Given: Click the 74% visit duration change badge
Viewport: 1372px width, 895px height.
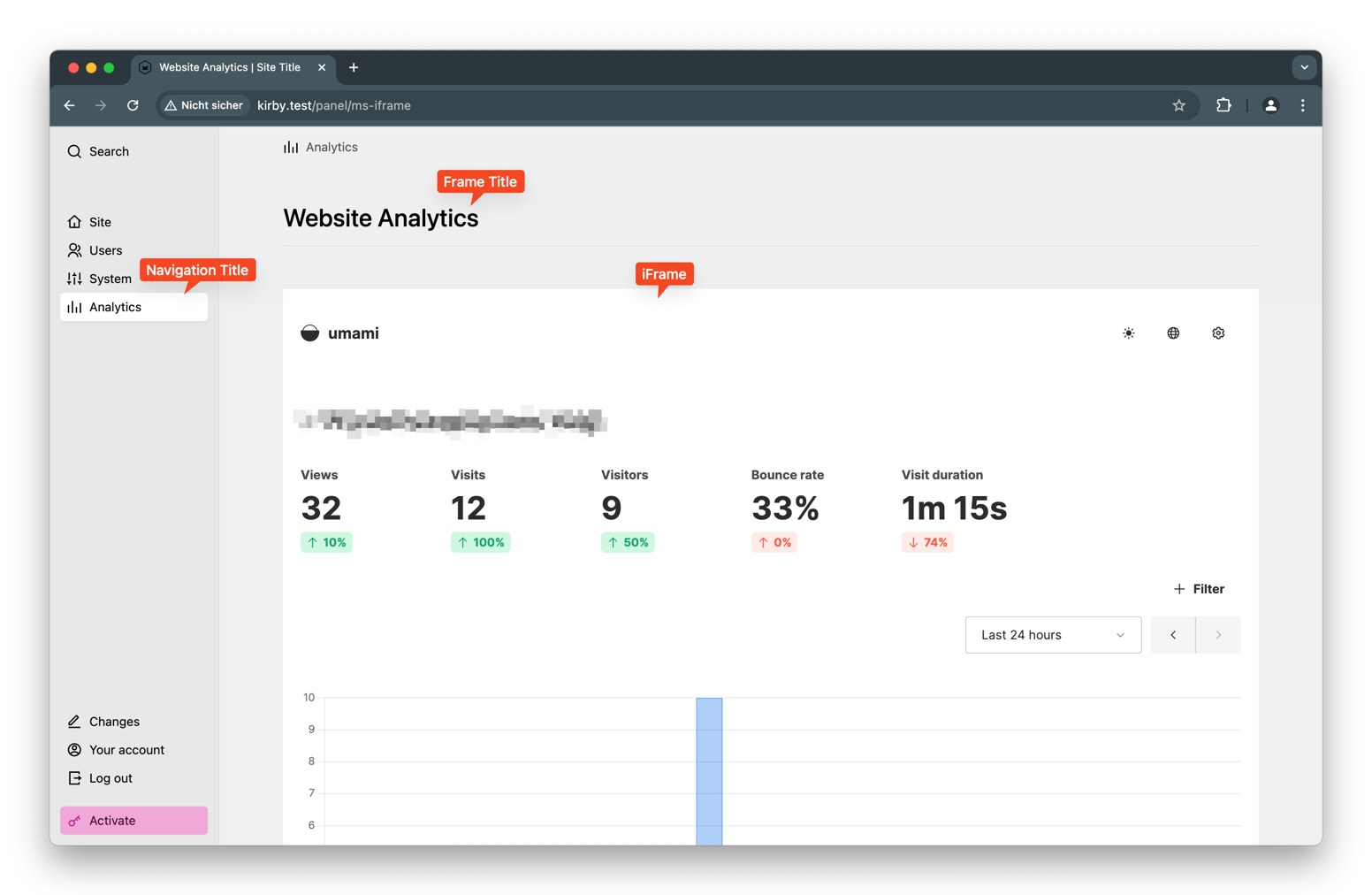Looking at the screenshot, I should (x=927, y=542).
